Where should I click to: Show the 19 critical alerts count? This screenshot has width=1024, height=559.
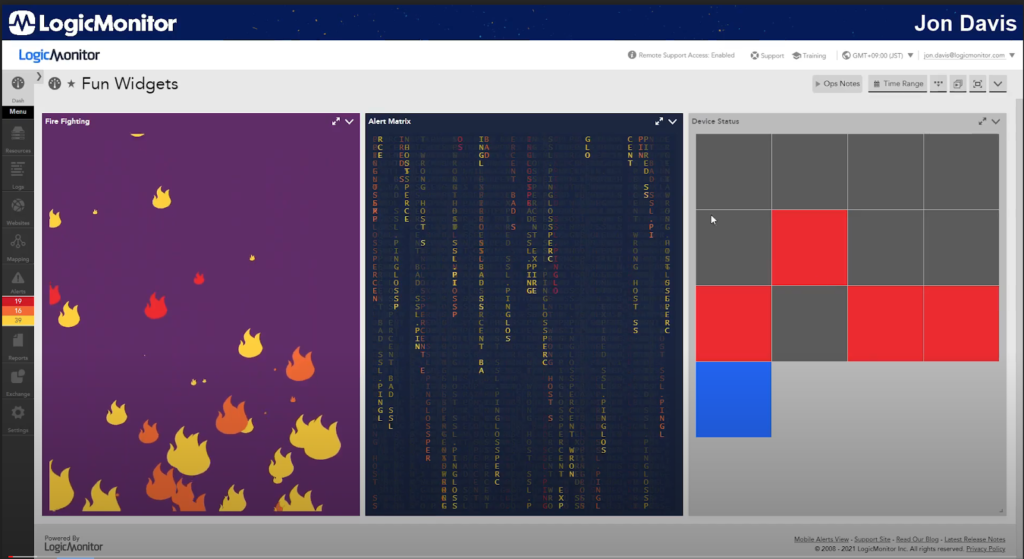(x=18, y=301)
